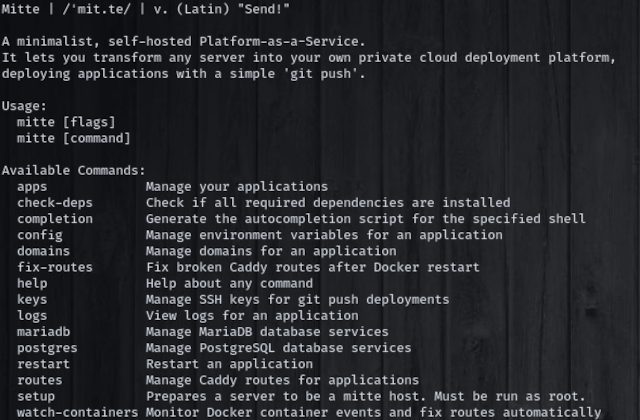
Task: Click the 'keys' command name
Action: tap(32, 299)
